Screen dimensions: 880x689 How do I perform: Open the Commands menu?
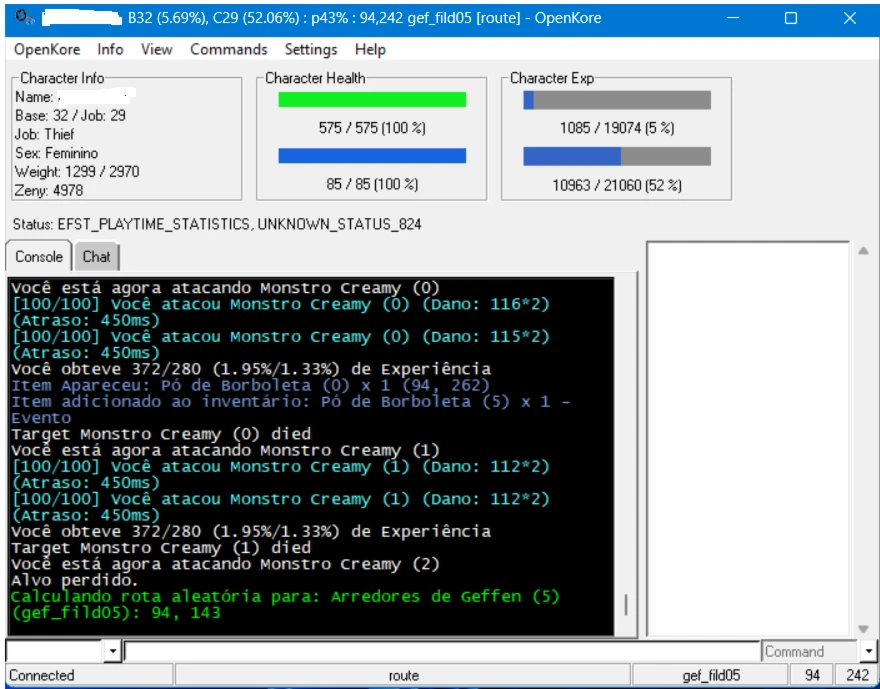(x=228, y=49)
